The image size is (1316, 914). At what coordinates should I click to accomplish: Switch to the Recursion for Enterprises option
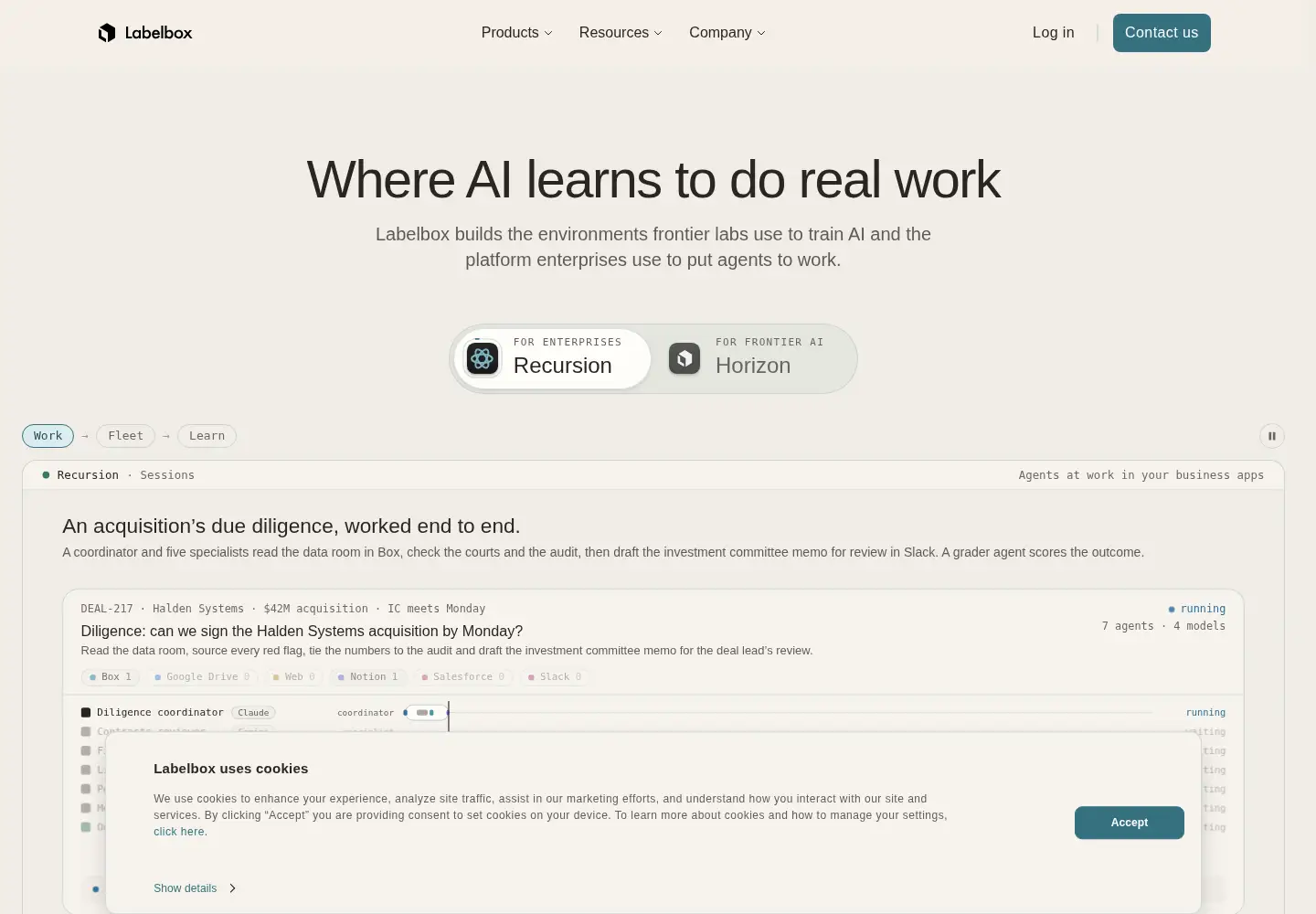click(x=553, y=358)
